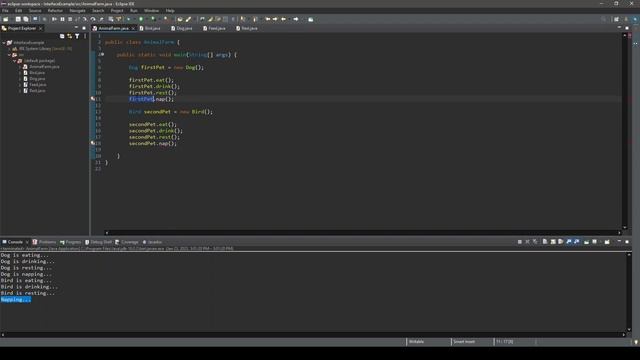Image resolution: width=640 pixels, height=360 pixels.
Task: Click the quick-fix marker on line 18
Action: [93, 143]
